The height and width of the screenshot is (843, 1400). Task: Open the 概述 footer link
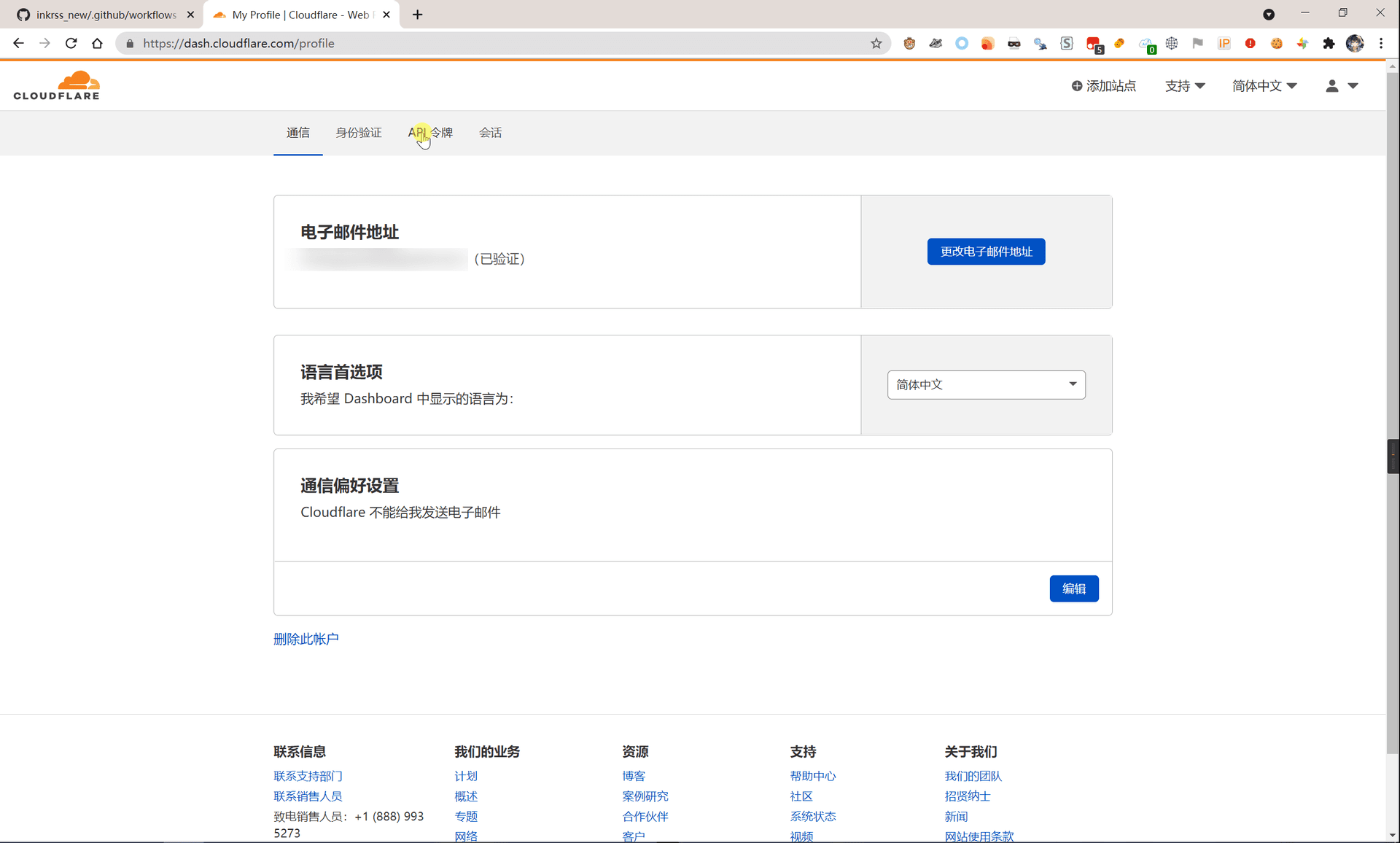coord(466,796)
